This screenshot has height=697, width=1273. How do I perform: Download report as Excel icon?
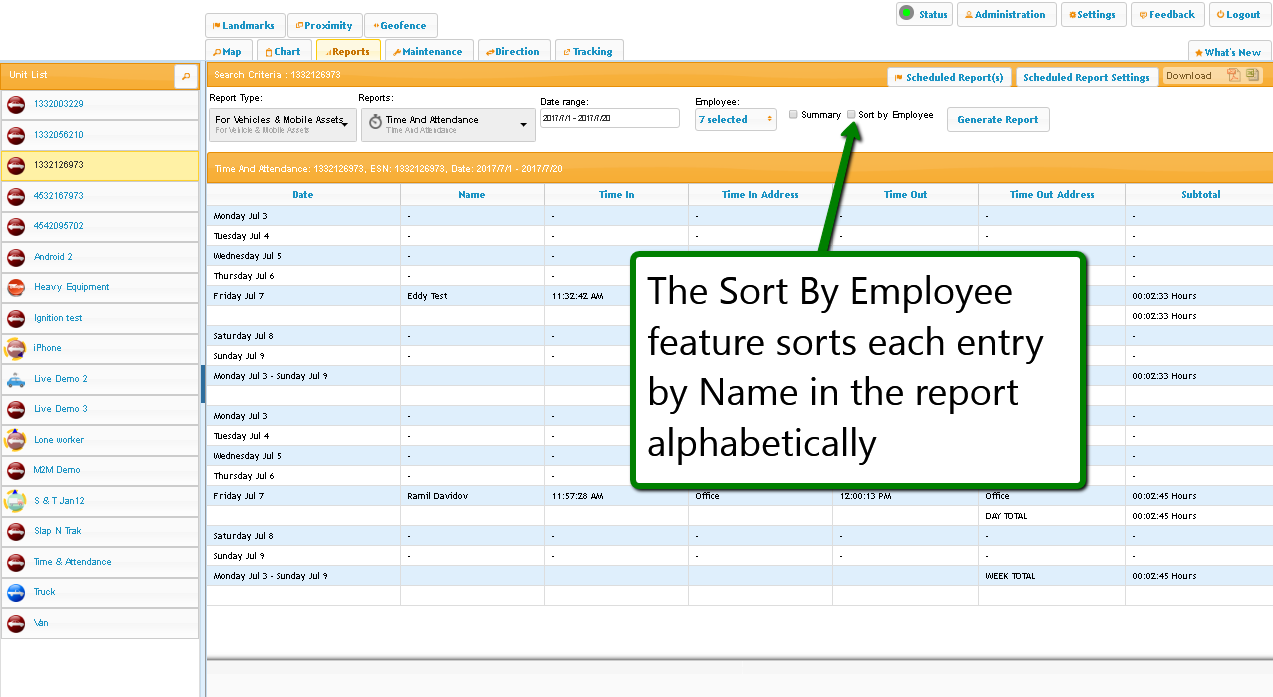tap(1252, 76)
